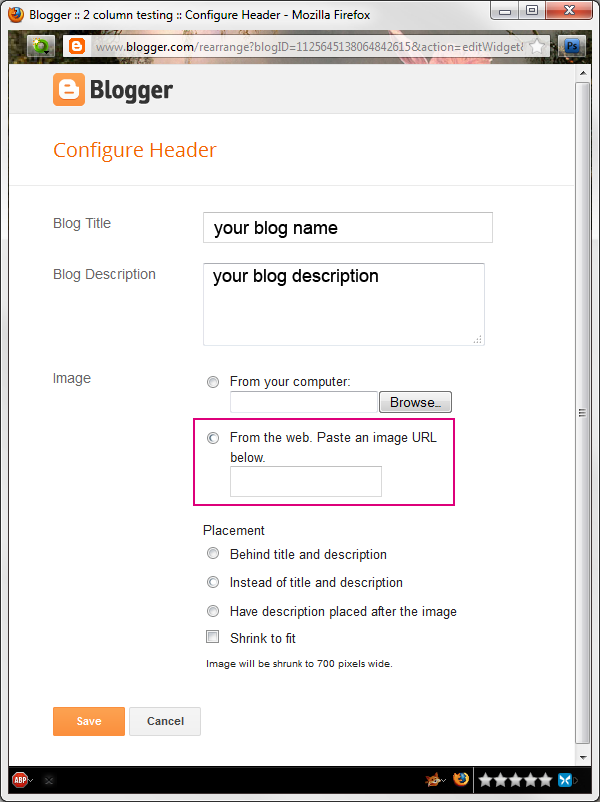Screen dimensions: 600x802
Task: Choose Have description placed after the image
Action: [213, 611]
